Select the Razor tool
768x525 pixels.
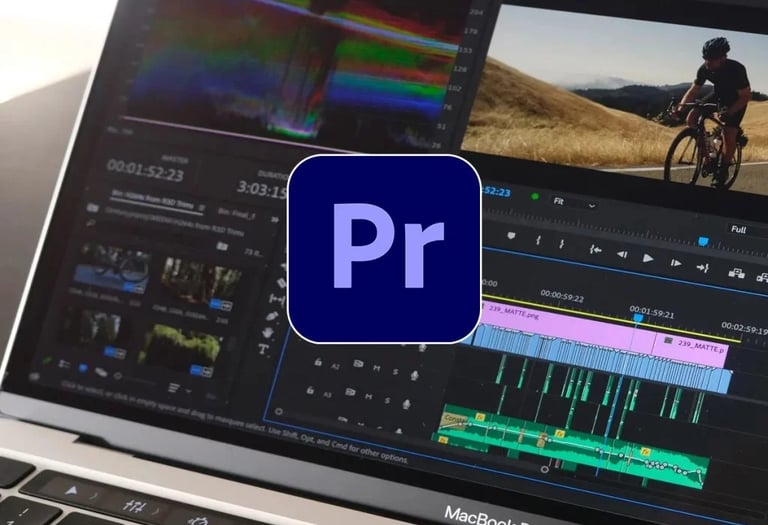281,283
